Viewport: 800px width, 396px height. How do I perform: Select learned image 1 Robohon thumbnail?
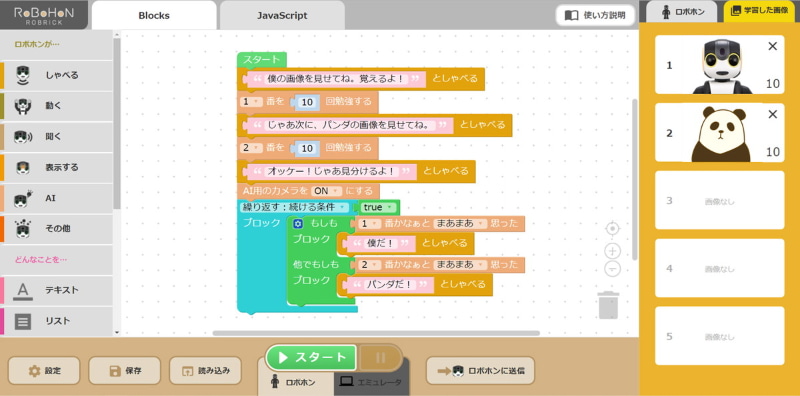tap(722, 65)
